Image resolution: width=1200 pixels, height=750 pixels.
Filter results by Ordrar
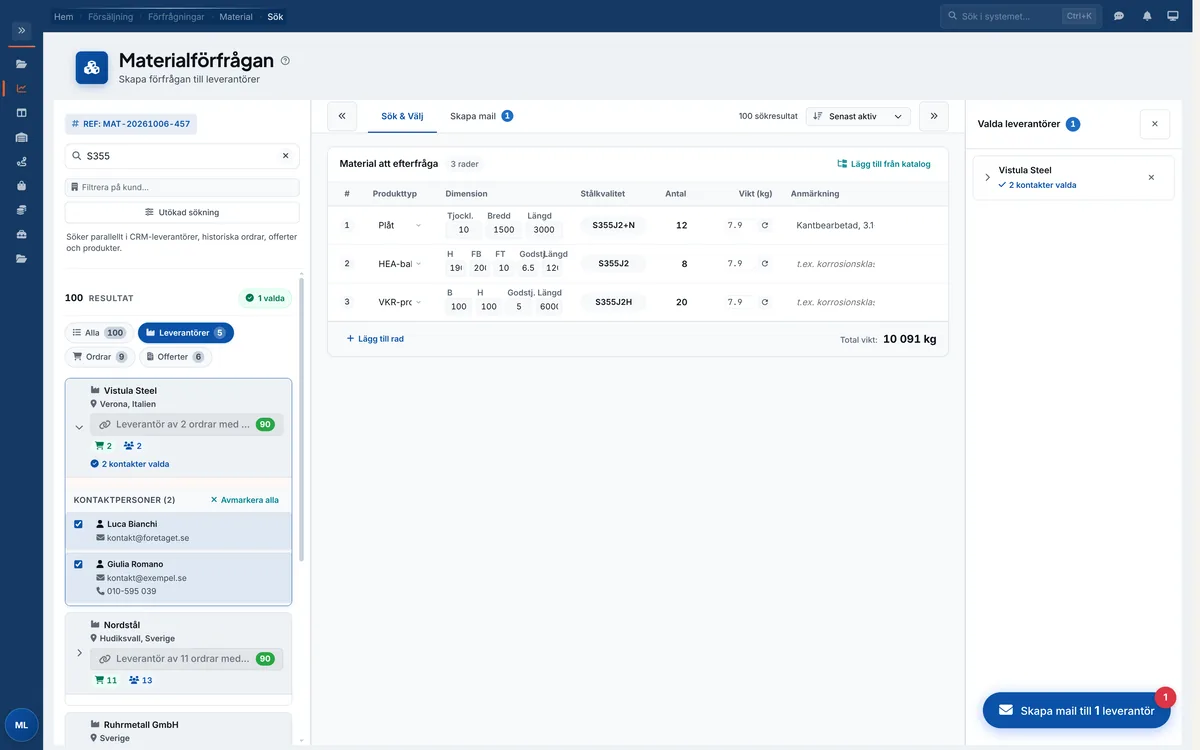coord(99,357)
